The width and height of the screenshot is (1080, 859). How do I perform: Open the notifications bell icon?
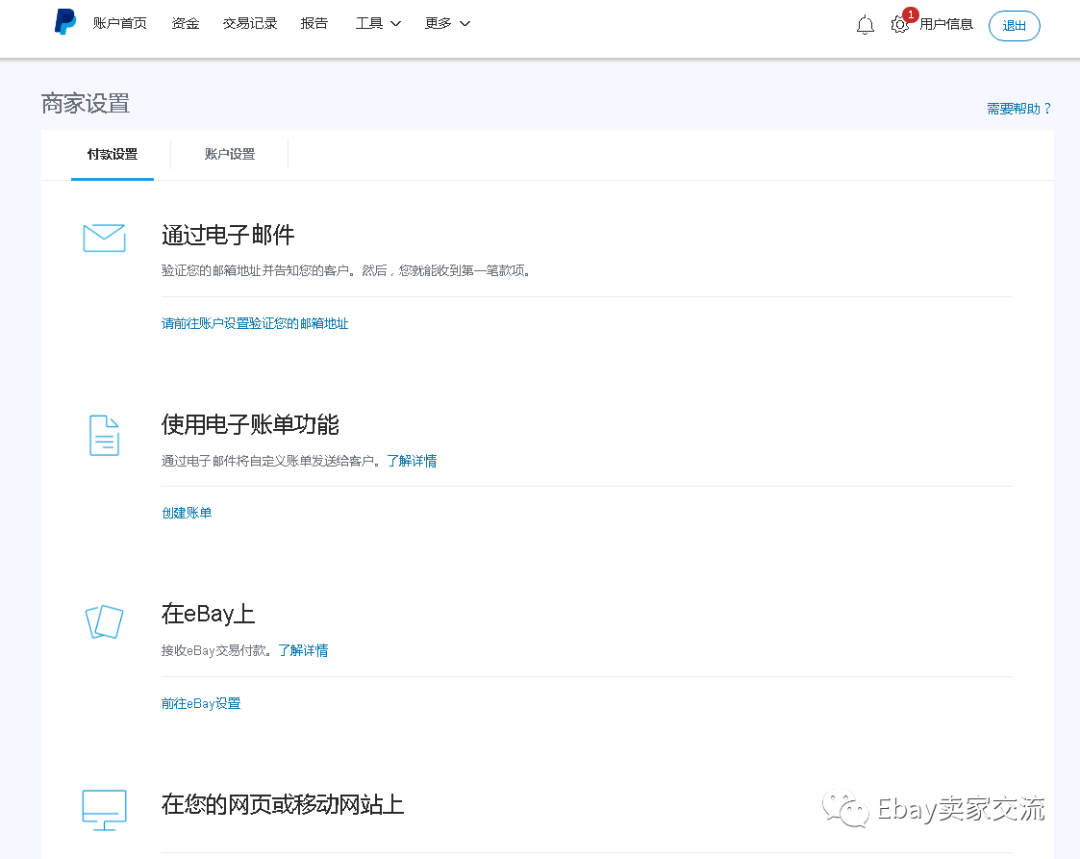pyautogui.click(x=865, y=25)
